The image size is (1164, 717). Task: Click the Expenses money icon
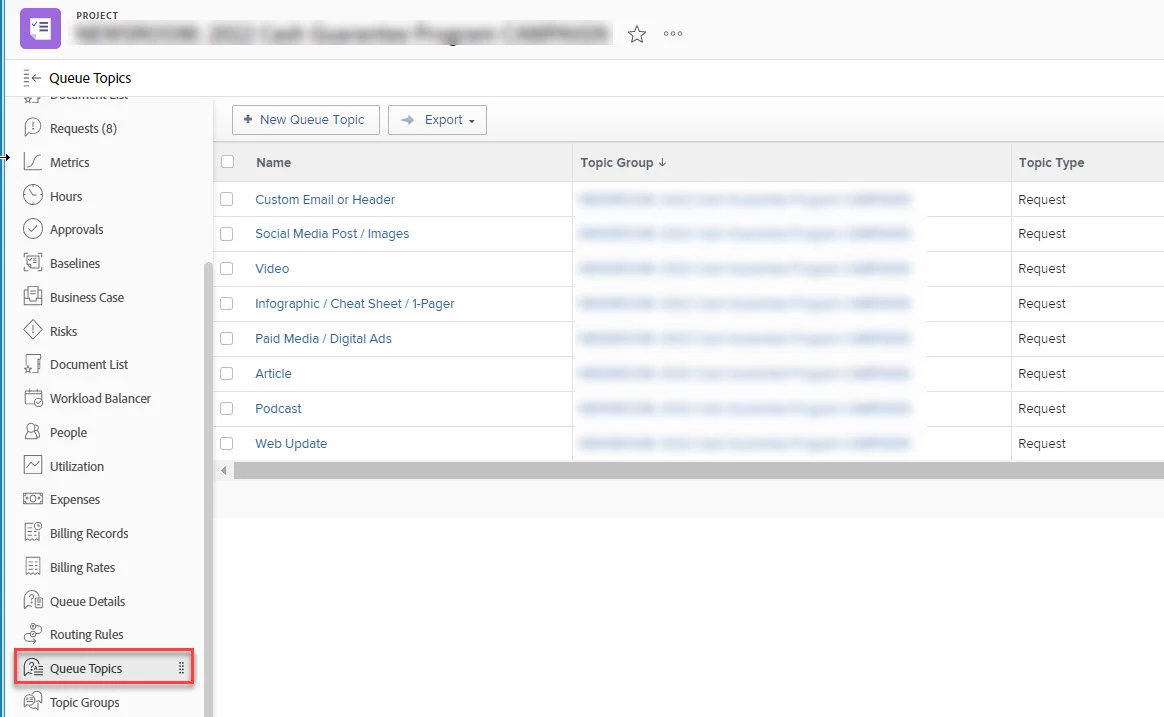click(x=33, y=499)
